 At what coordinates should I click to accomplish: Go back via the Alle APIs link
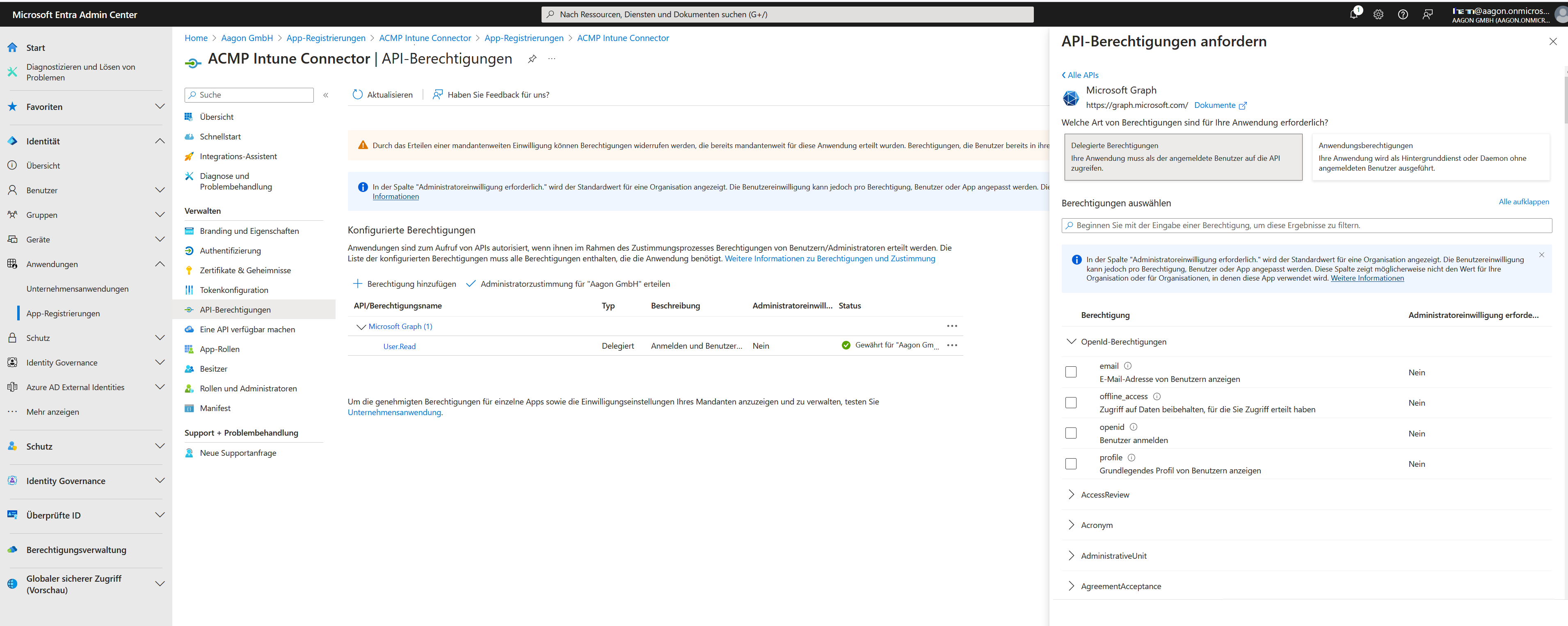coord(1081,75)
